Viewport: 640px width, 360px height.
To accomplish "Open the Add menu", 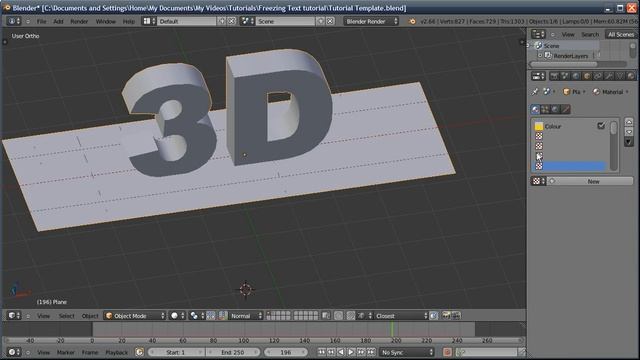I will pyautogui.click(x=58, y=21).
